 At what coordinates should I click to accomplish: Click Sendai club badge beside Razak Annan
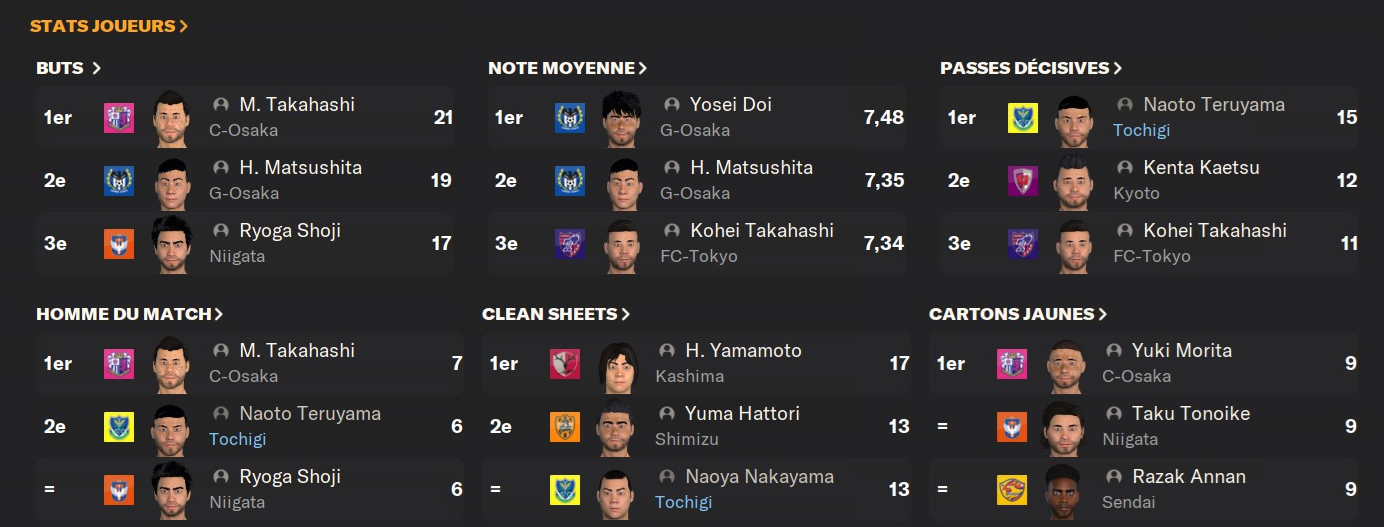[x=1012, y=490]
